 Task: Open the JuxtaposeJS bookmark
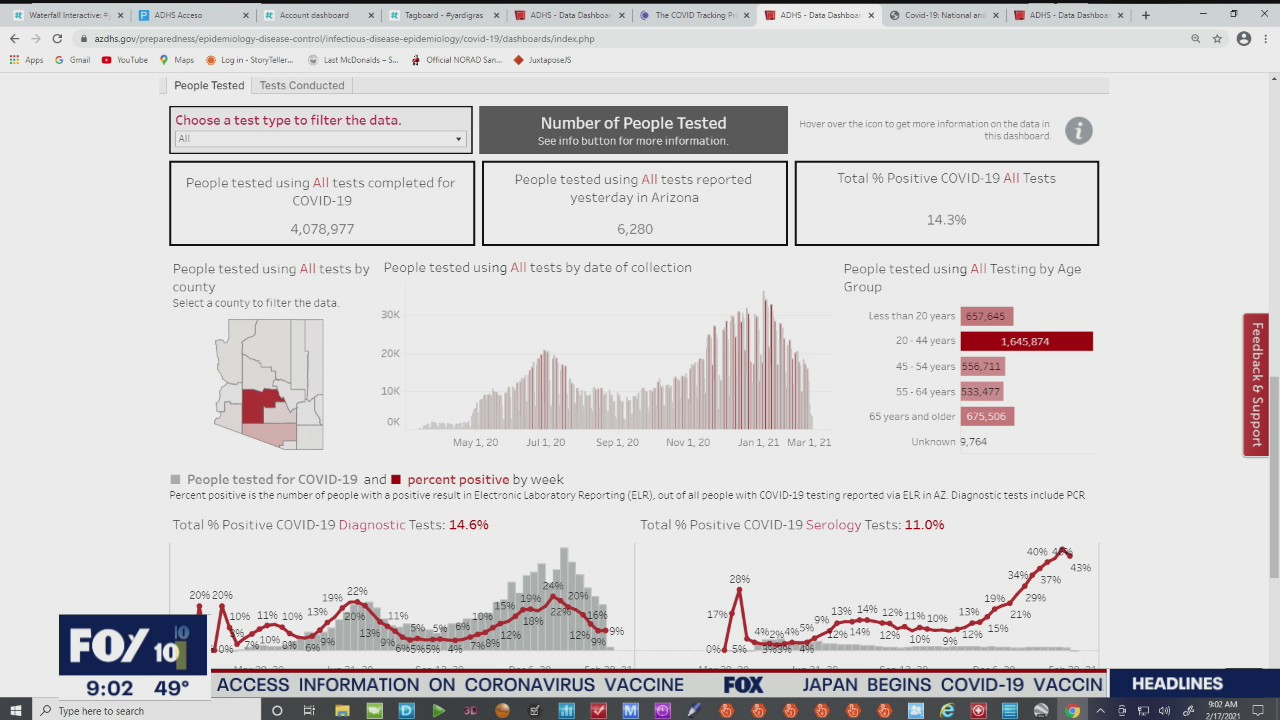(542, 60)
